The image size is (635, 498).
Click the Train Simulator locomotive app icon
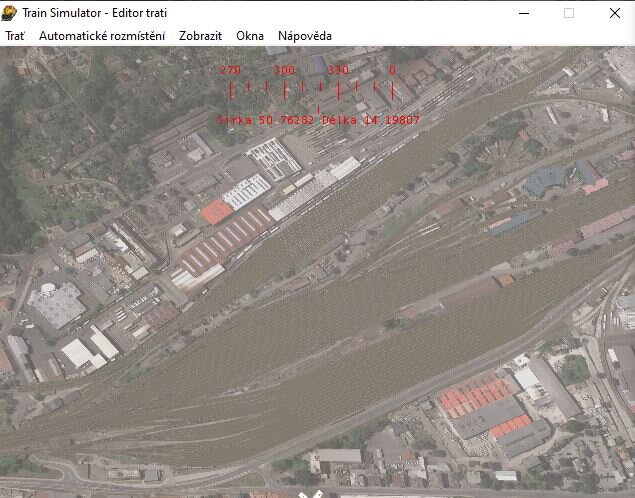click(x=9, y=13)
